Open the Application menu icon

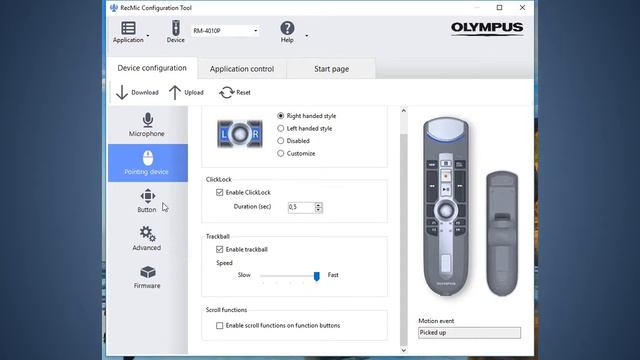point(128,28)
